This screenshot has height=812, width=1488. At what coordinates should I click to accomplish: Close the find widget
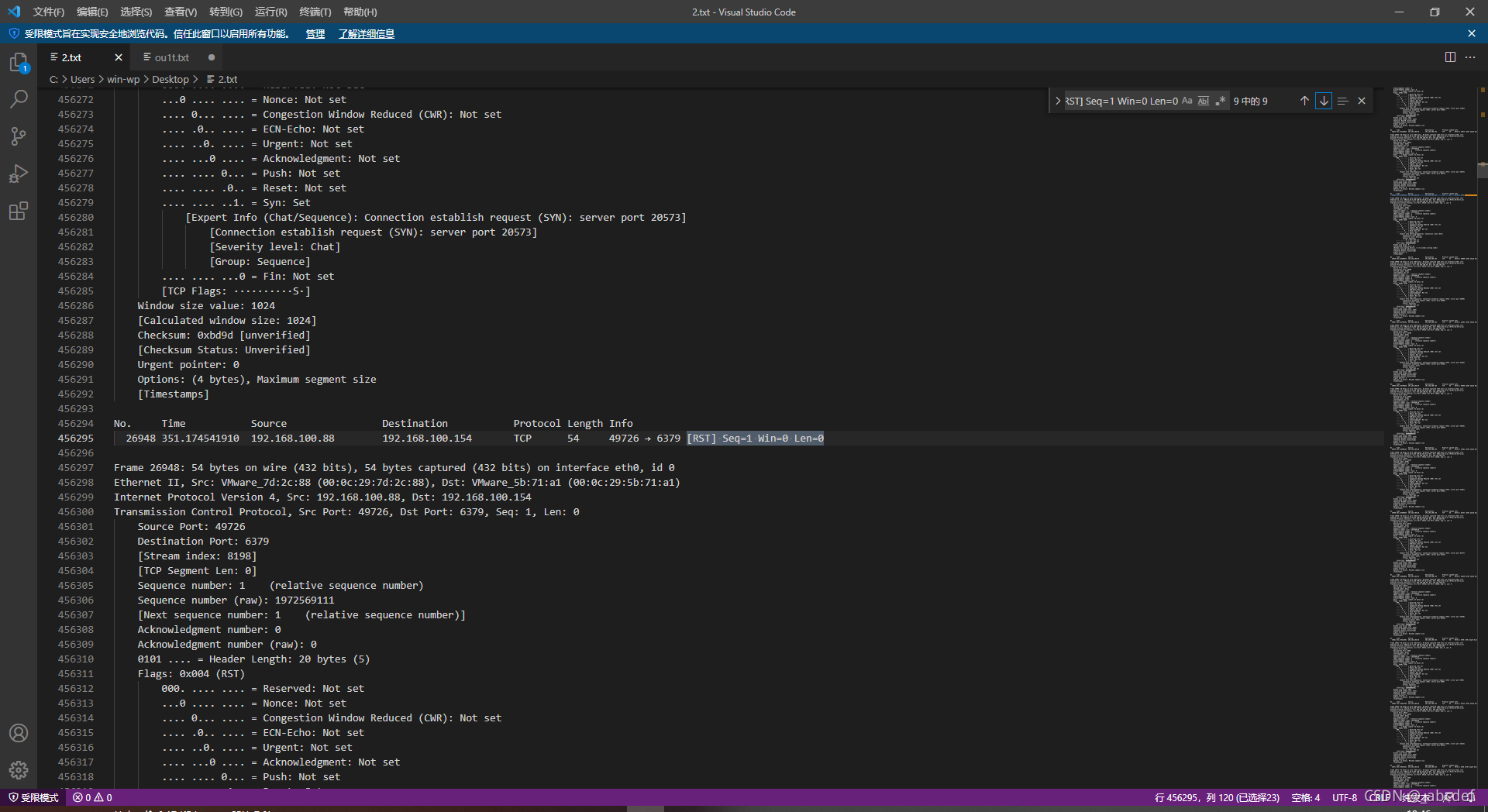tap(1362, 101)
